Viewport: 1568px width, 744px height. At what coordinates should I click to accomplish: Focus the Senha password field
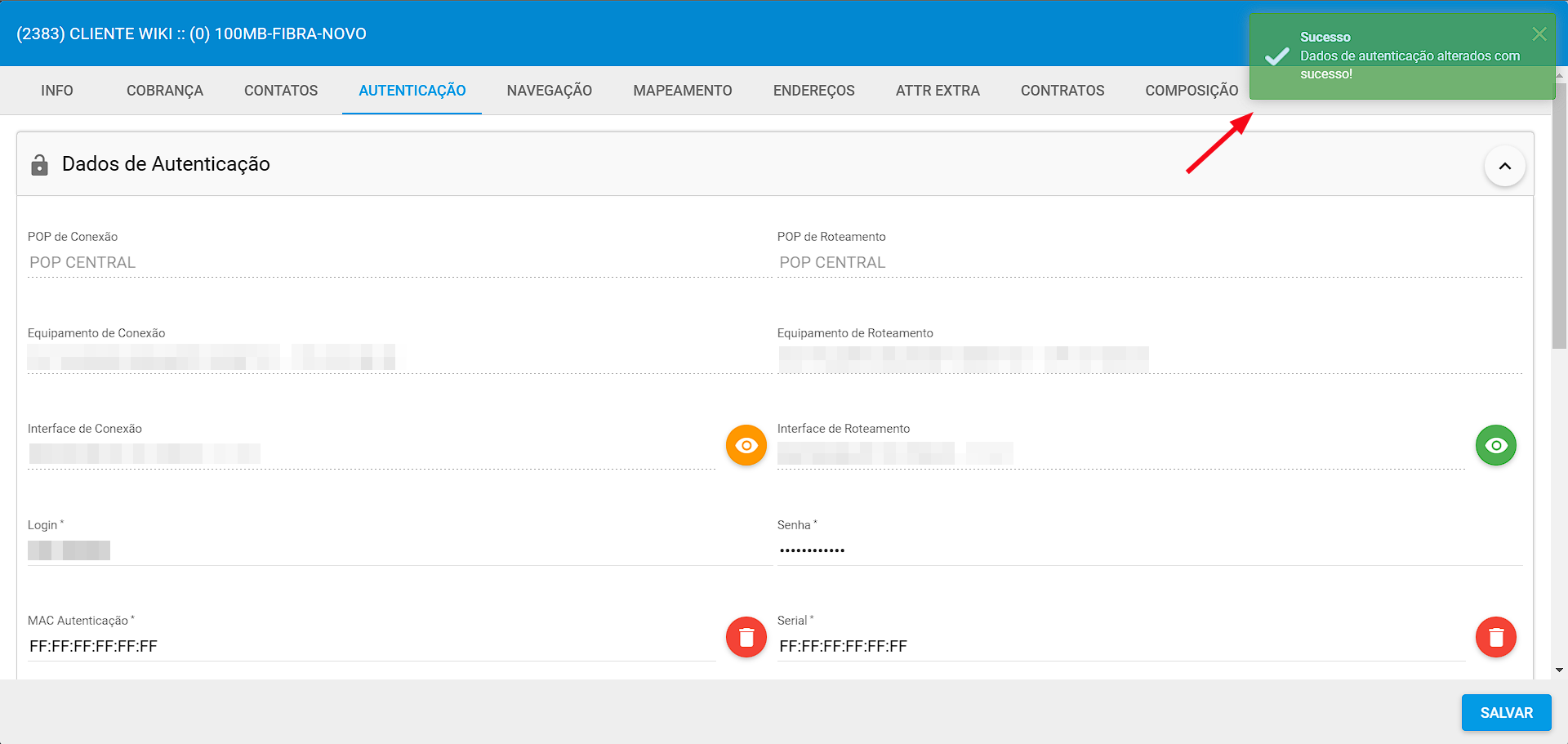(x=1150, y=550)
